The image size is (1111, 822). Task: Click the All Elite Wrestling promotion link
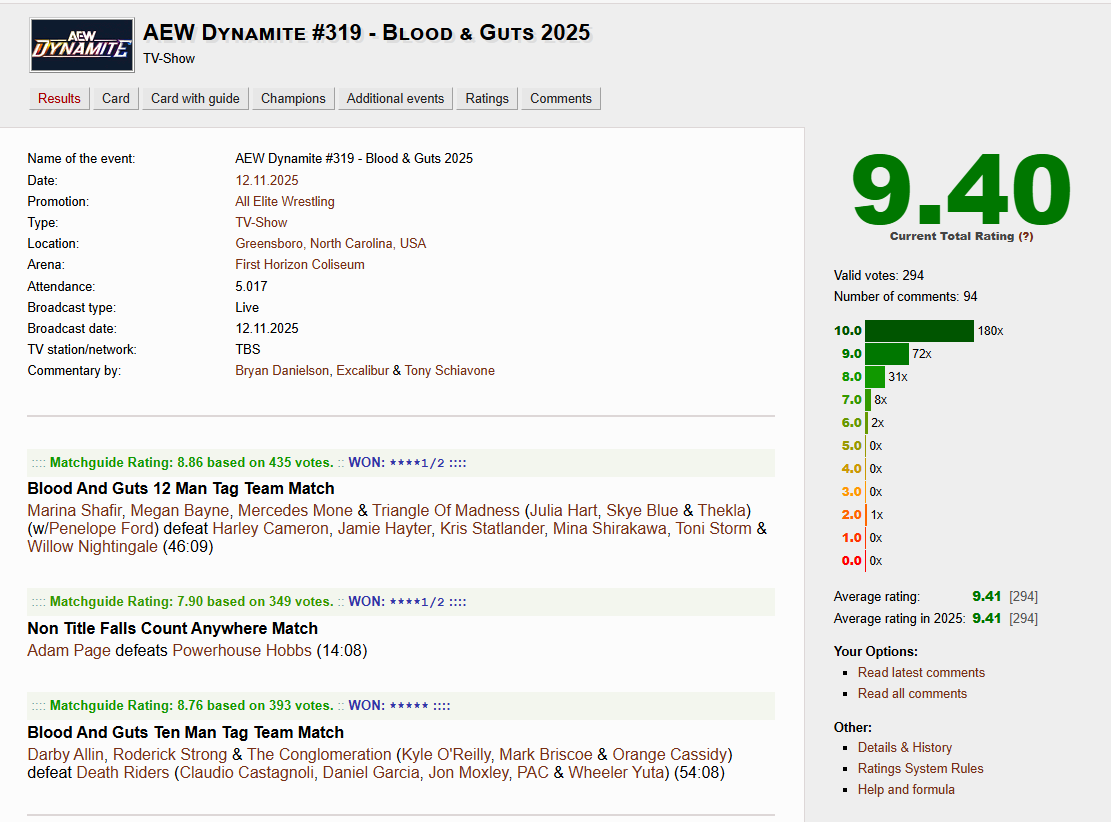(285, 202)
